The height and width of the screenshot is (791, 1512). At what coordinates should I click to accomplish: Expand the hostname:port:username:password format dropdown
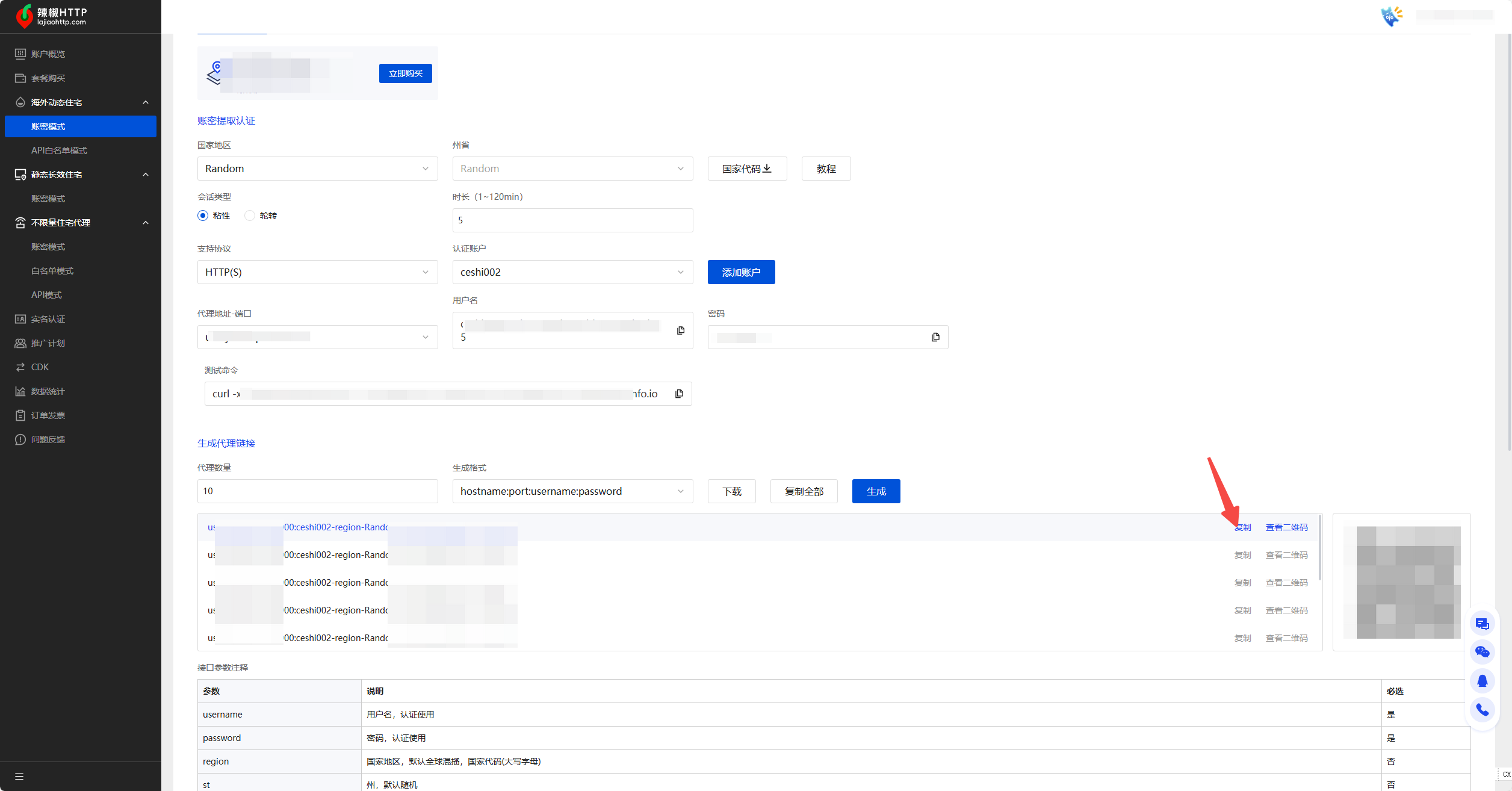(x=572, y=491)
